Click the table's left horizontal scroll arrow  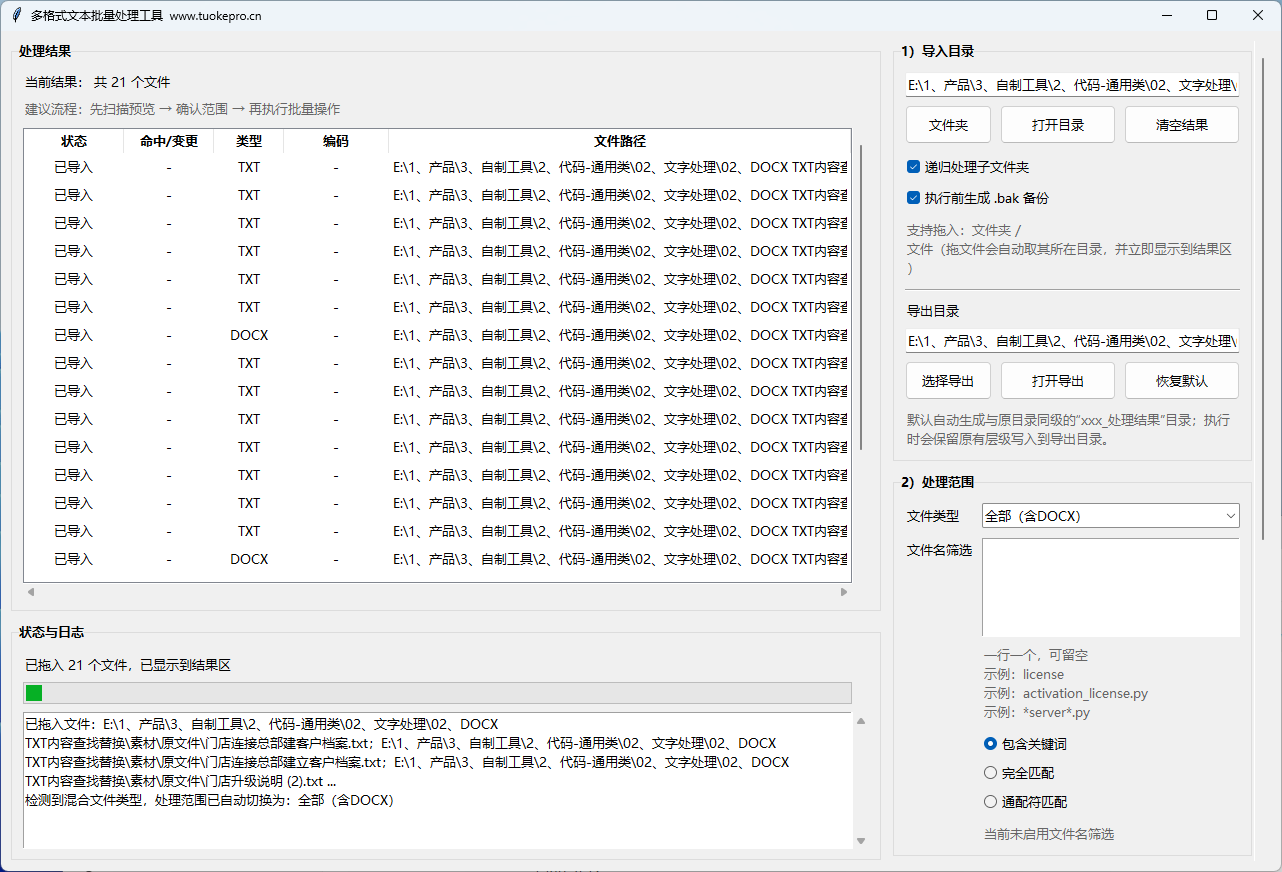tap(31, 592)
